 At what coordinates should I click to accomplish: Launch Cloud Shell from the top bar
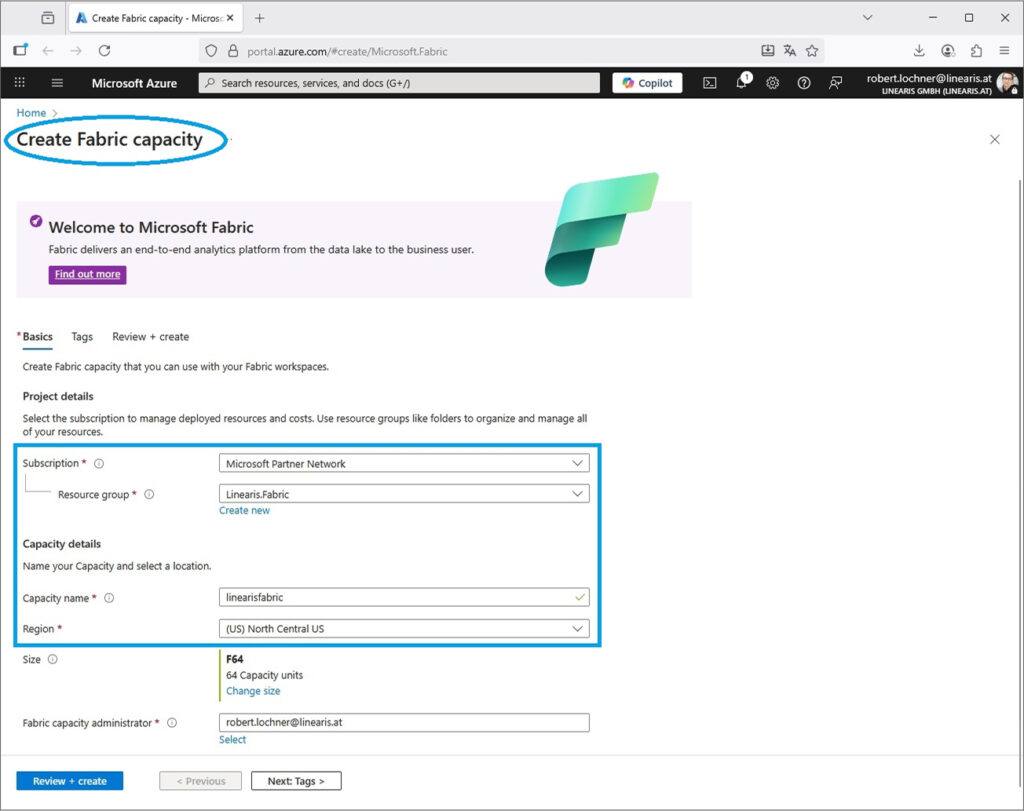coord(710,83)
